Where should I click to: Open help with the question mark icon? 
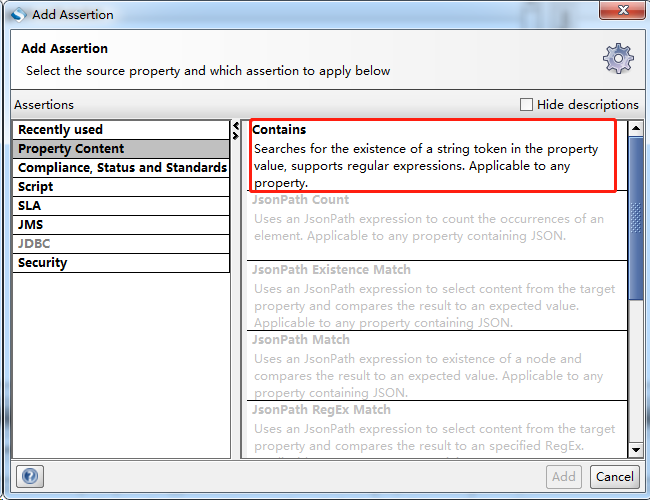30,476
